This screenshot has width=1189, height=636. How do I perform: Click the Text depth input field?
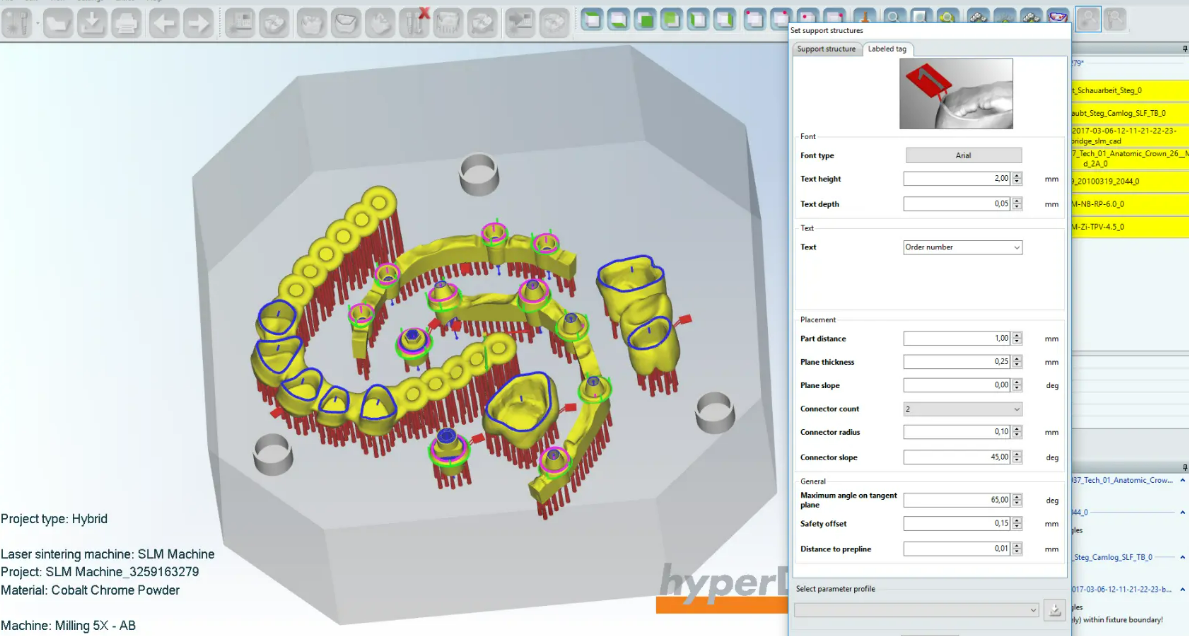pos(957,204)
